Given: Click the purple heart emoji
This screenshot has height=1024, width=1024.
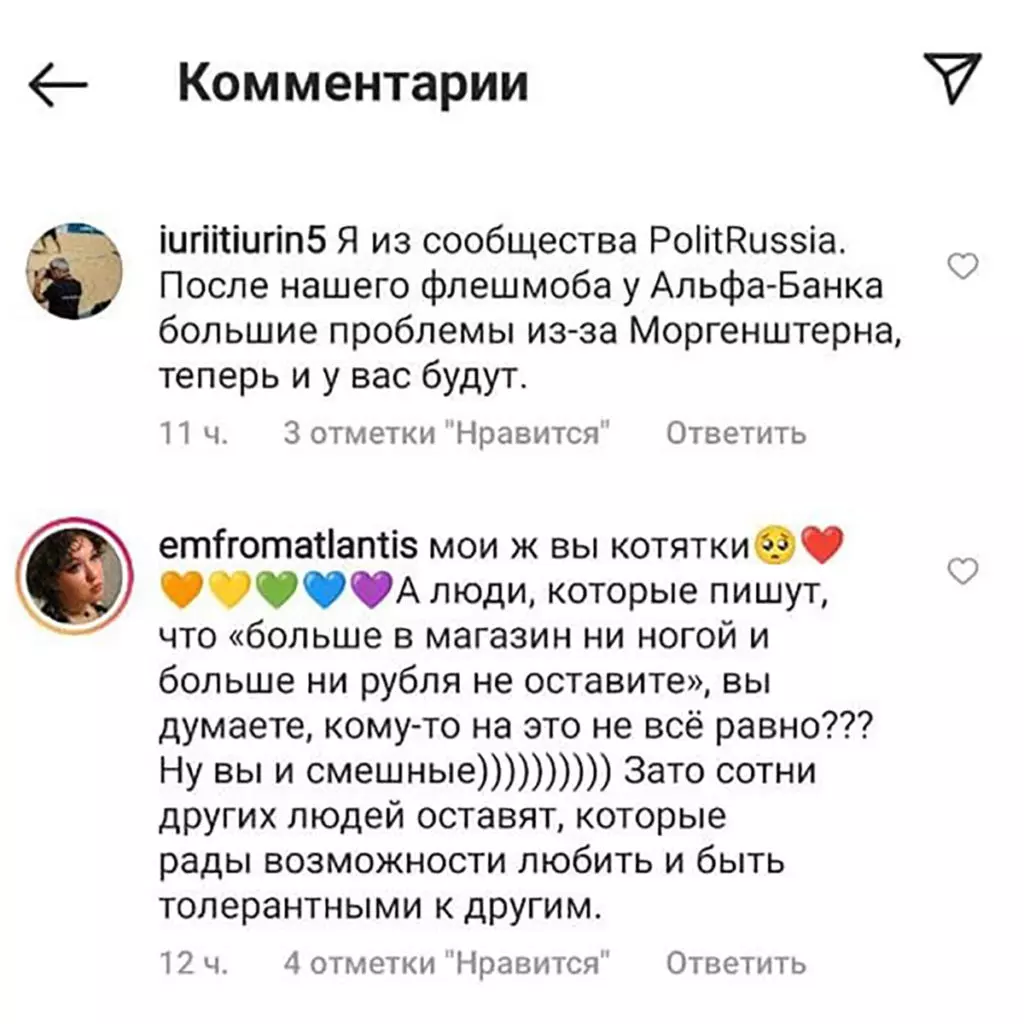Looking at the screenshot, I should point(370,590).
